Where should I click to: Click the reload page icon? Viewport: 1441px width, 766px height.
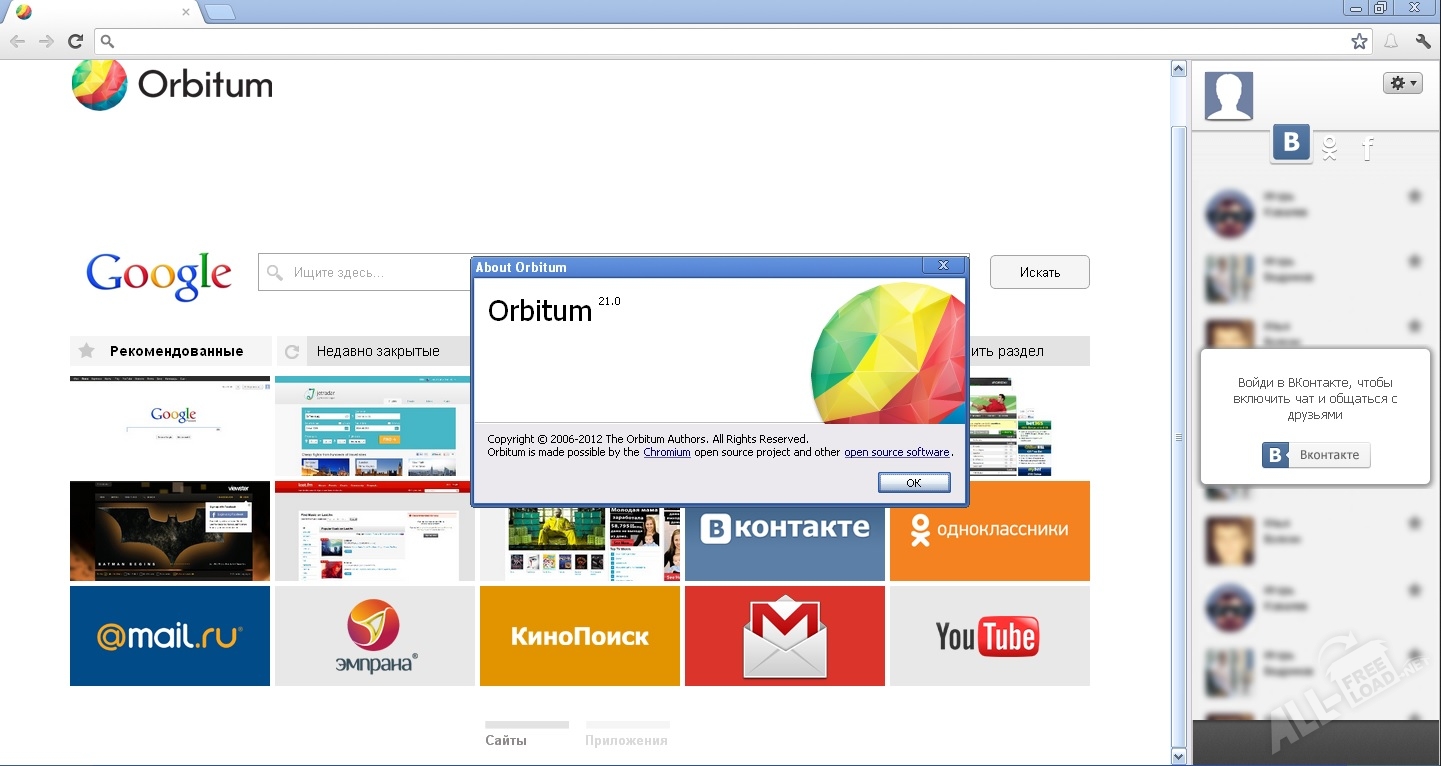(75, 41)
